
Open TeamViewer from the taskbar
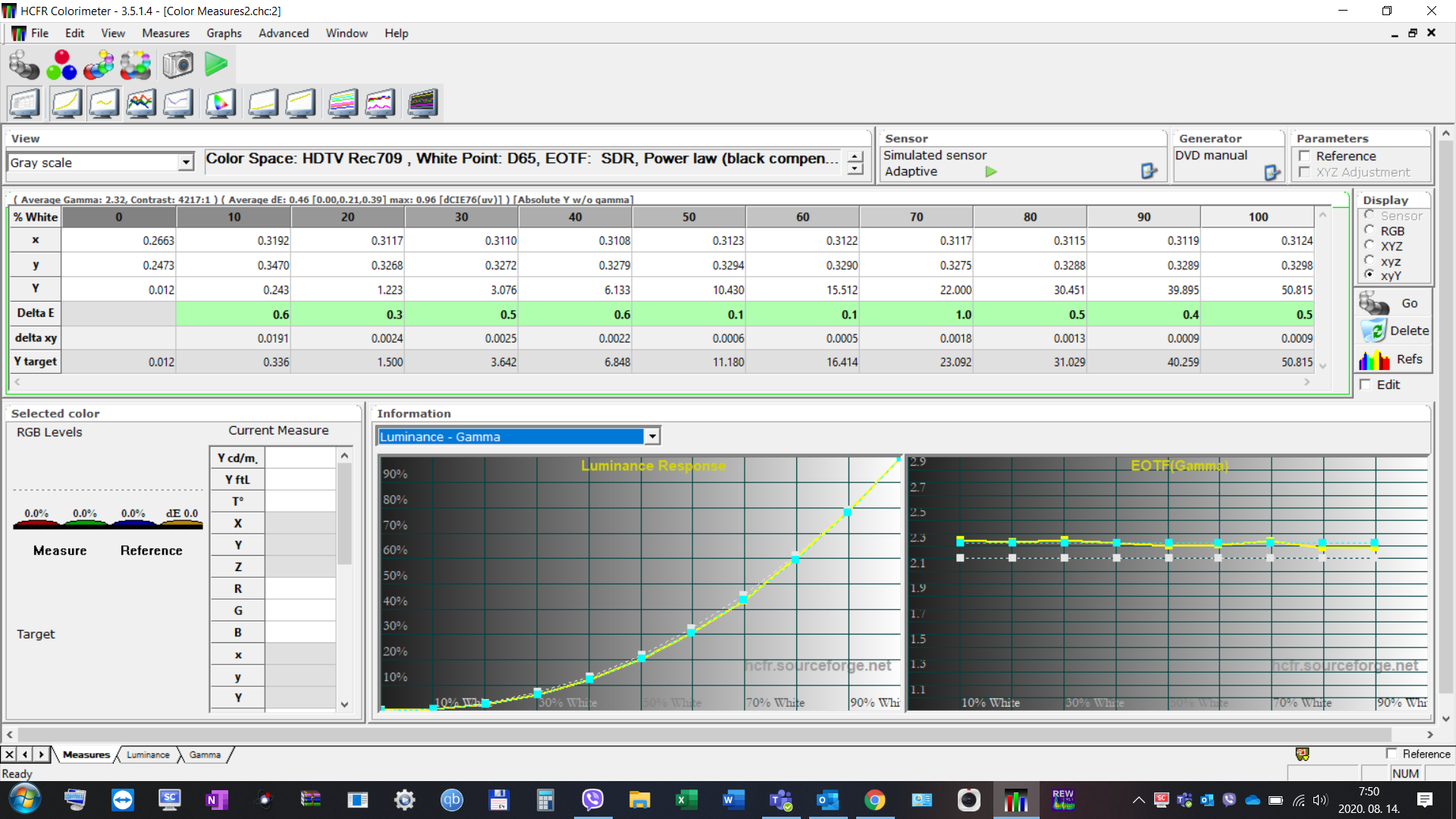(x=122, y=799)
